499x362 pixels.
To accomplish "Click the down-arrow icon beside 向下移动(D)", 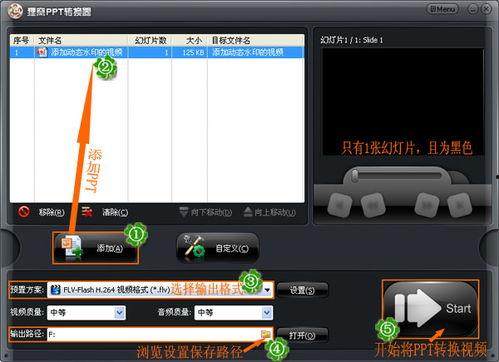I will pyautogui.click(x=184, y=212).
